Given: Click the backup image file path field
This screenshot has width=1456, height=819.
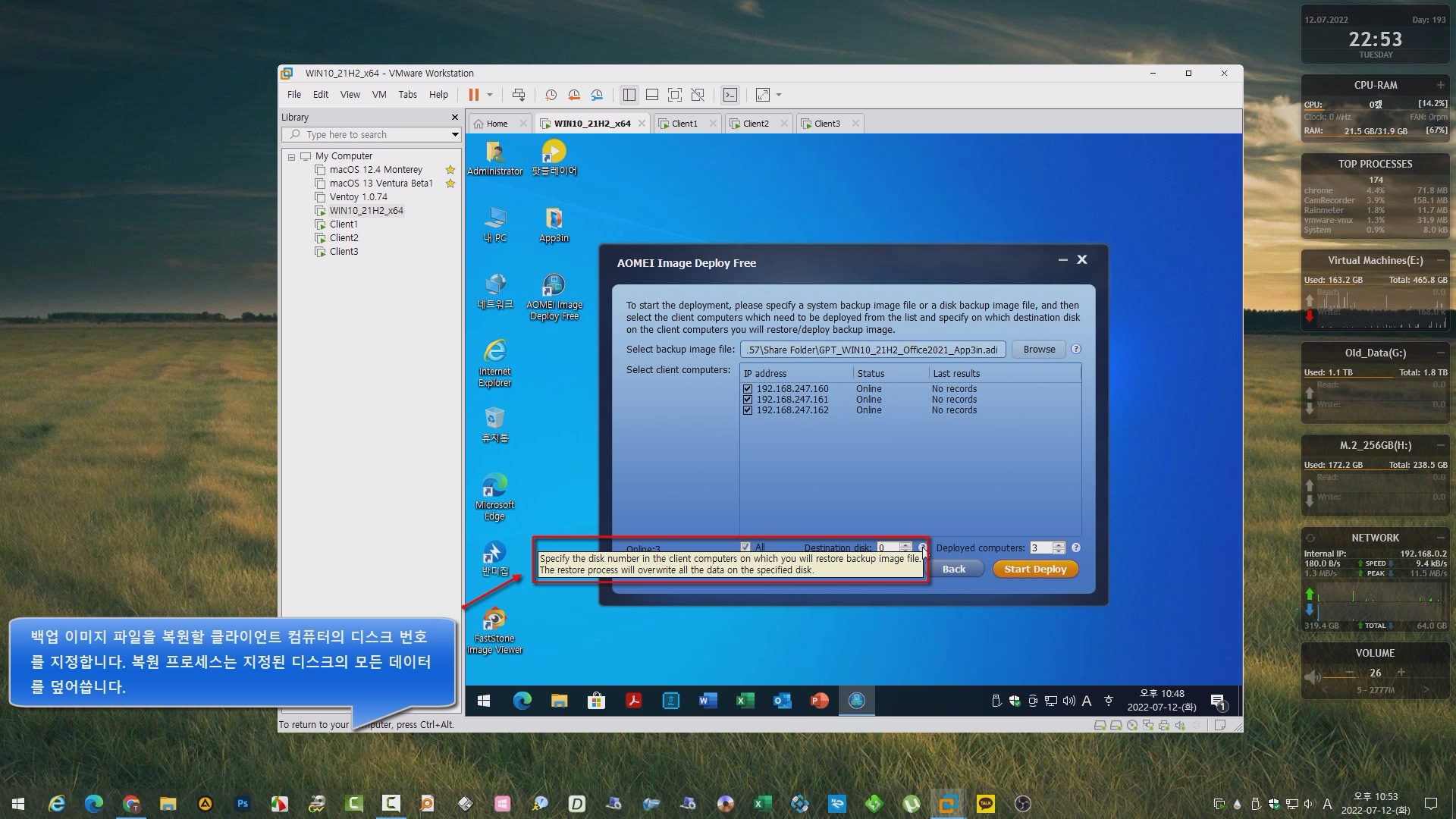Looking at the screenshot, I should tap(873, 350).
